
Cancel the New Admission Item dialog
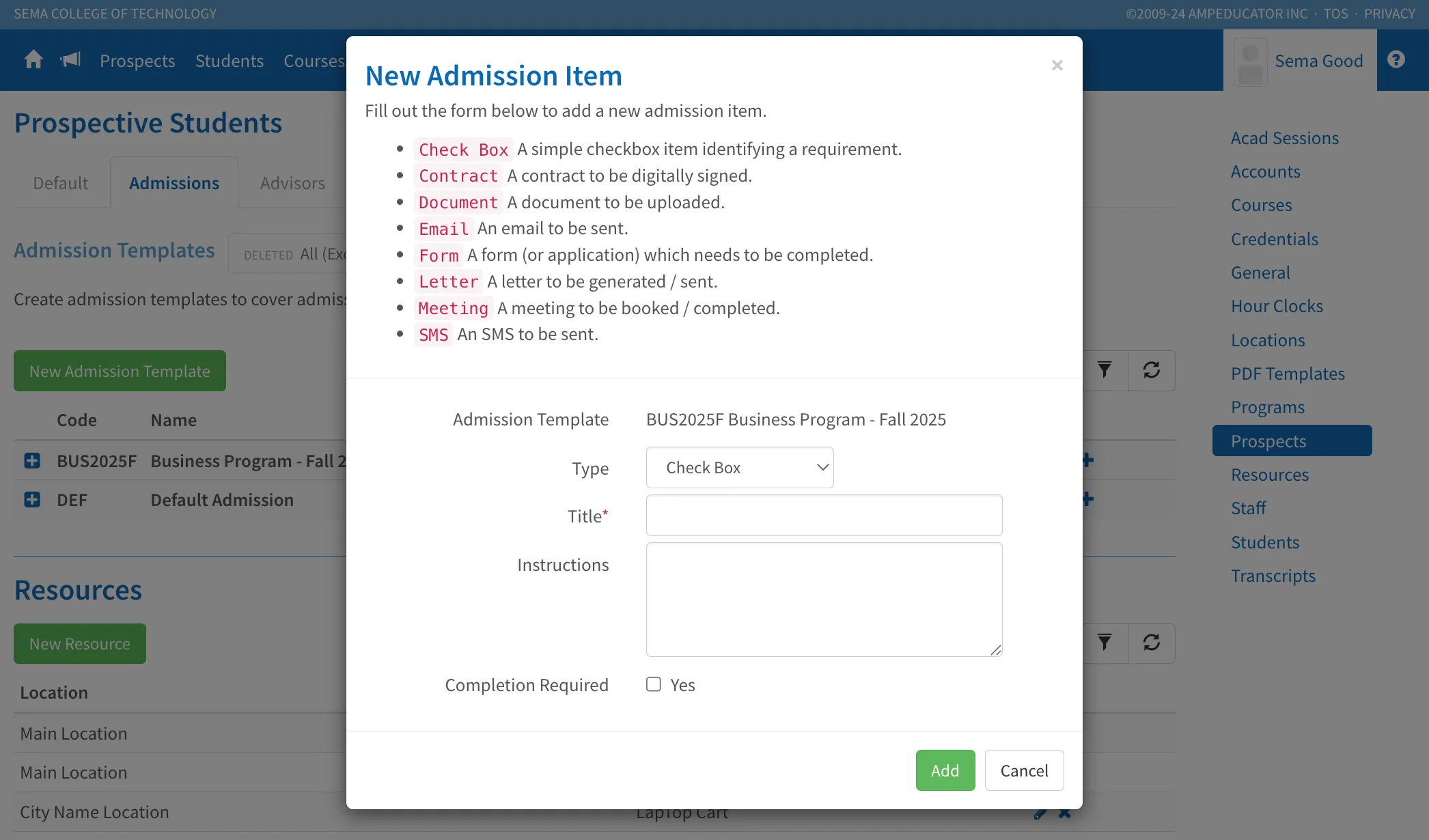[x=1024, y=770]
